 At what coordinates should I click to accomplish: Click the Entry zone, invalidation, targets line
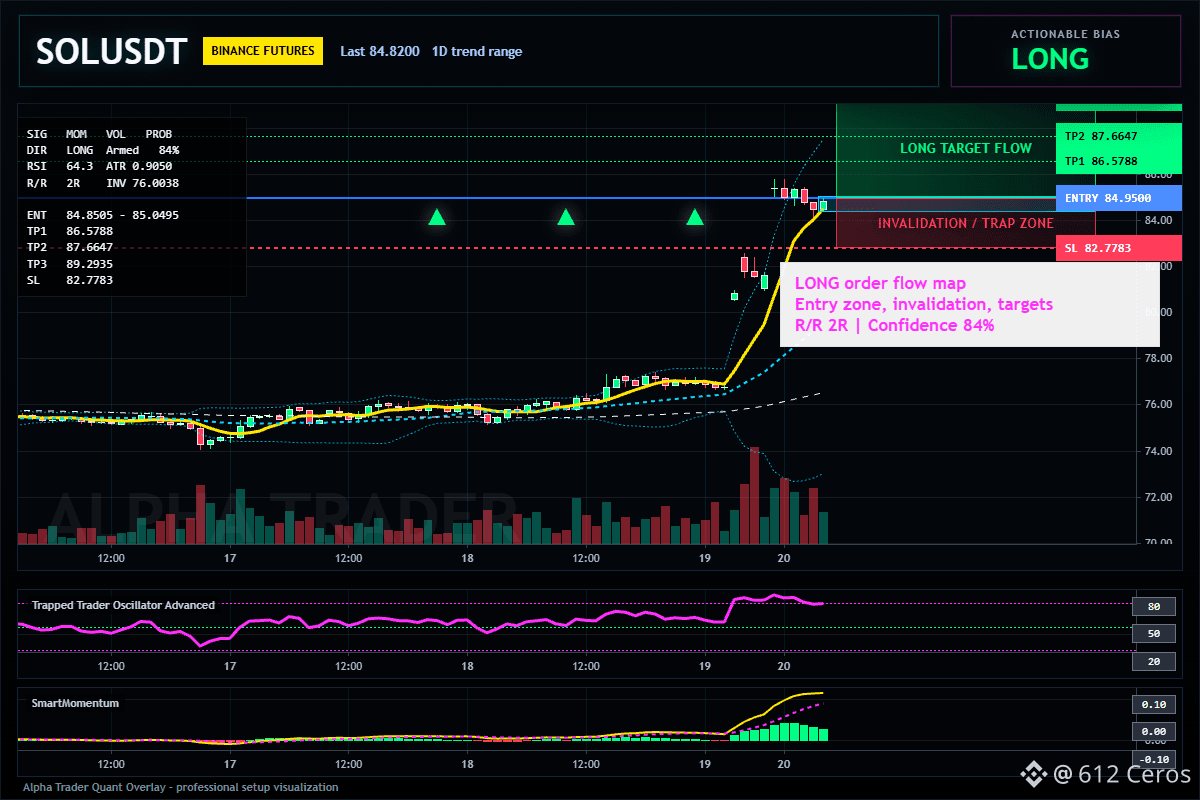click(x=923, y=304)
